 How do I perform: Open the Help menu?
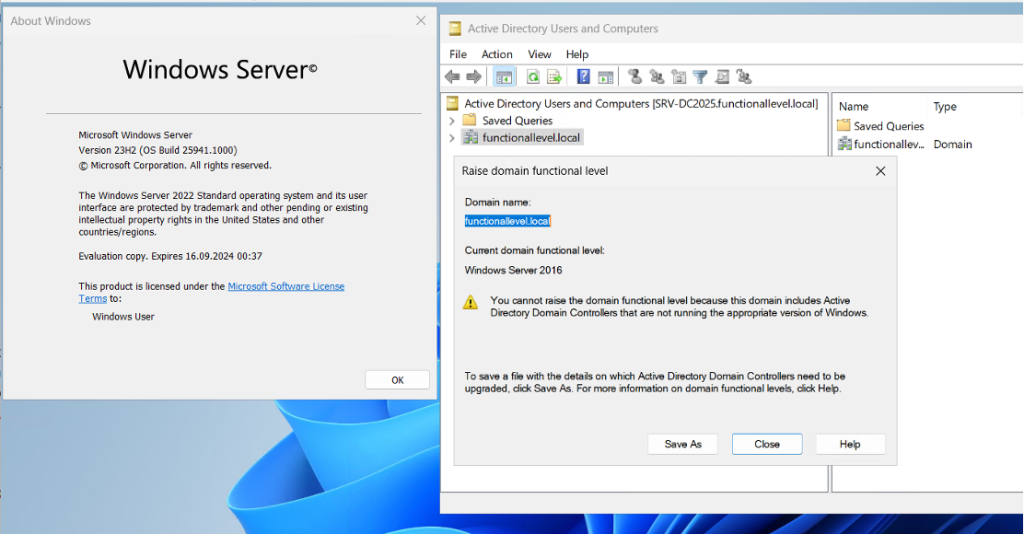(x=577, y=54)
